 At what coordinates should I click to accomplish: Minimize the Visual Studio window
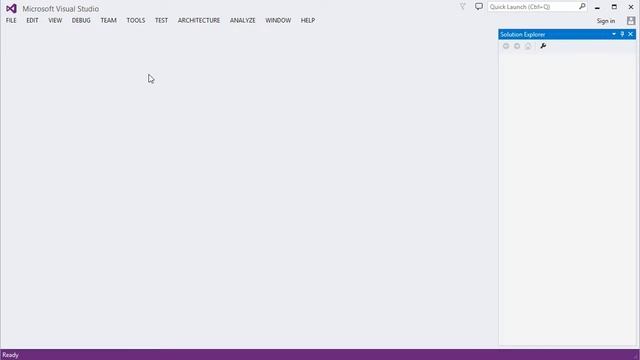tap(597, 7)
